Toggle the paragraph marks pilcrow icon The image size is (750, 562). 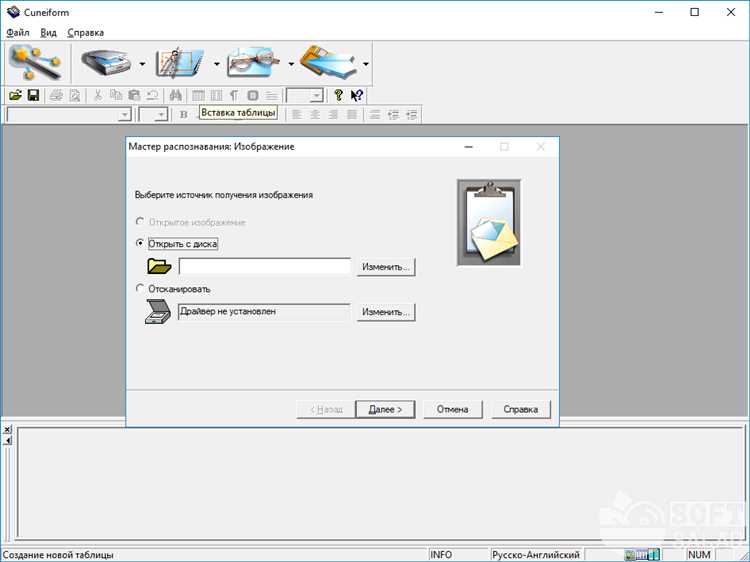click(x=234, y=95)
